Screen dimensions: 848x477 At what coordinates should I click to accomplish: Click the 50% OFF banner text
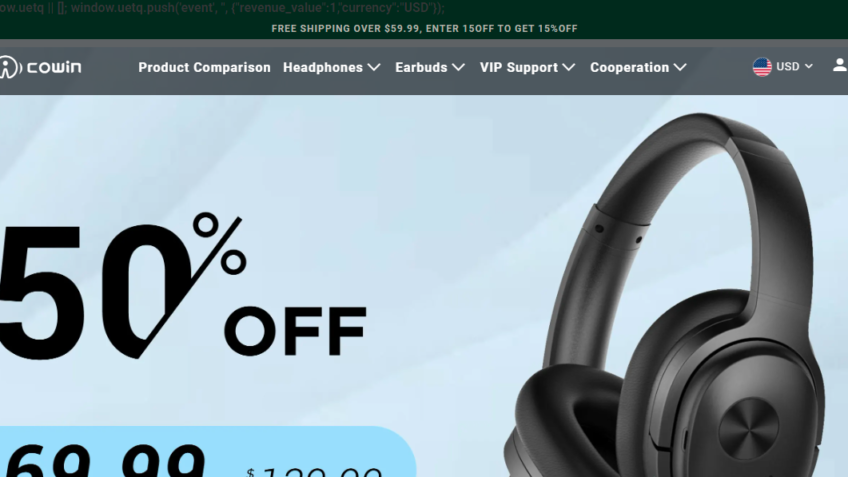tap(183, 286)
